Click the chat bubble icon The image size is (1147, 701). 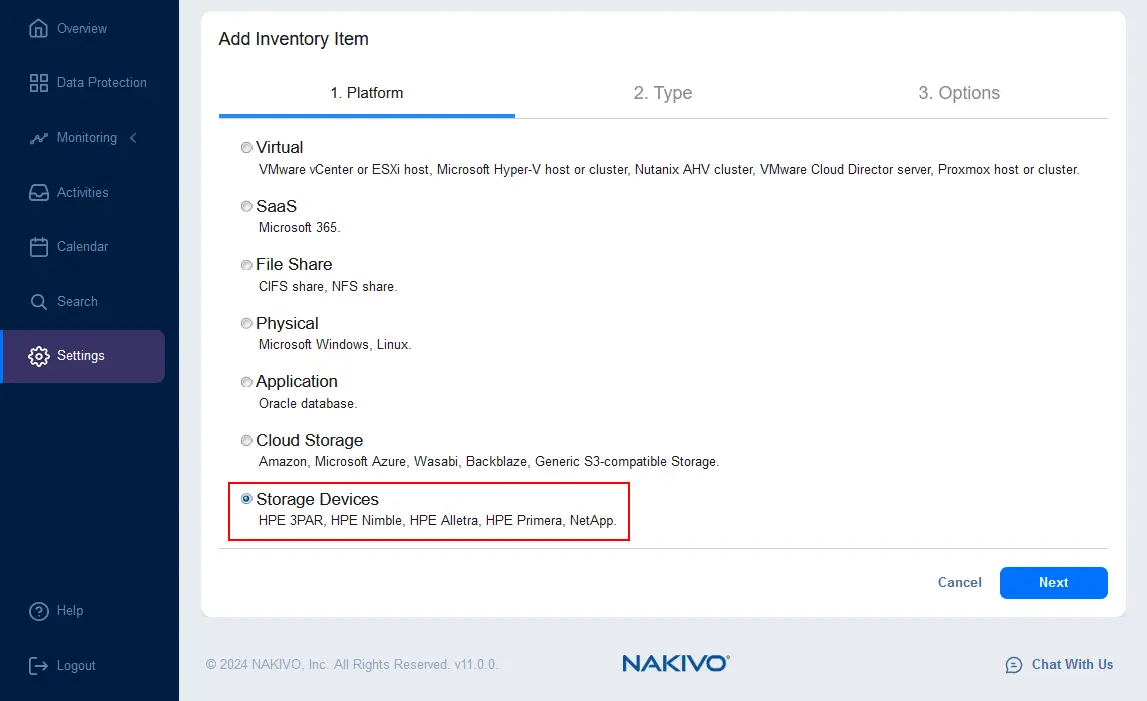pyautogui.click(x=1013, y=664)
